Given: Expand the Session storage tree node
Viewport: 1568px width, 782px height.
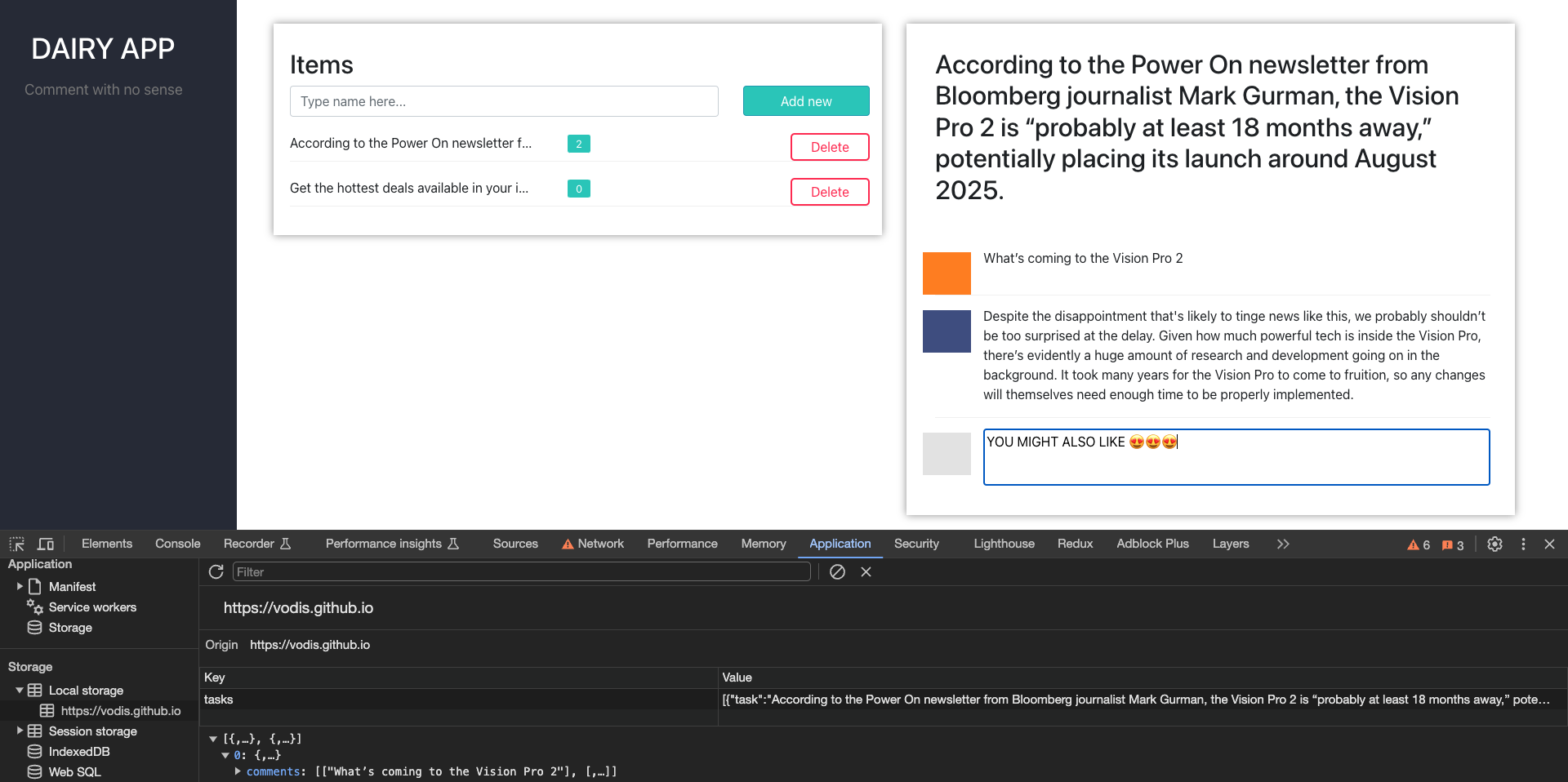Looking at the screenshot, I should tap(20, 731).
